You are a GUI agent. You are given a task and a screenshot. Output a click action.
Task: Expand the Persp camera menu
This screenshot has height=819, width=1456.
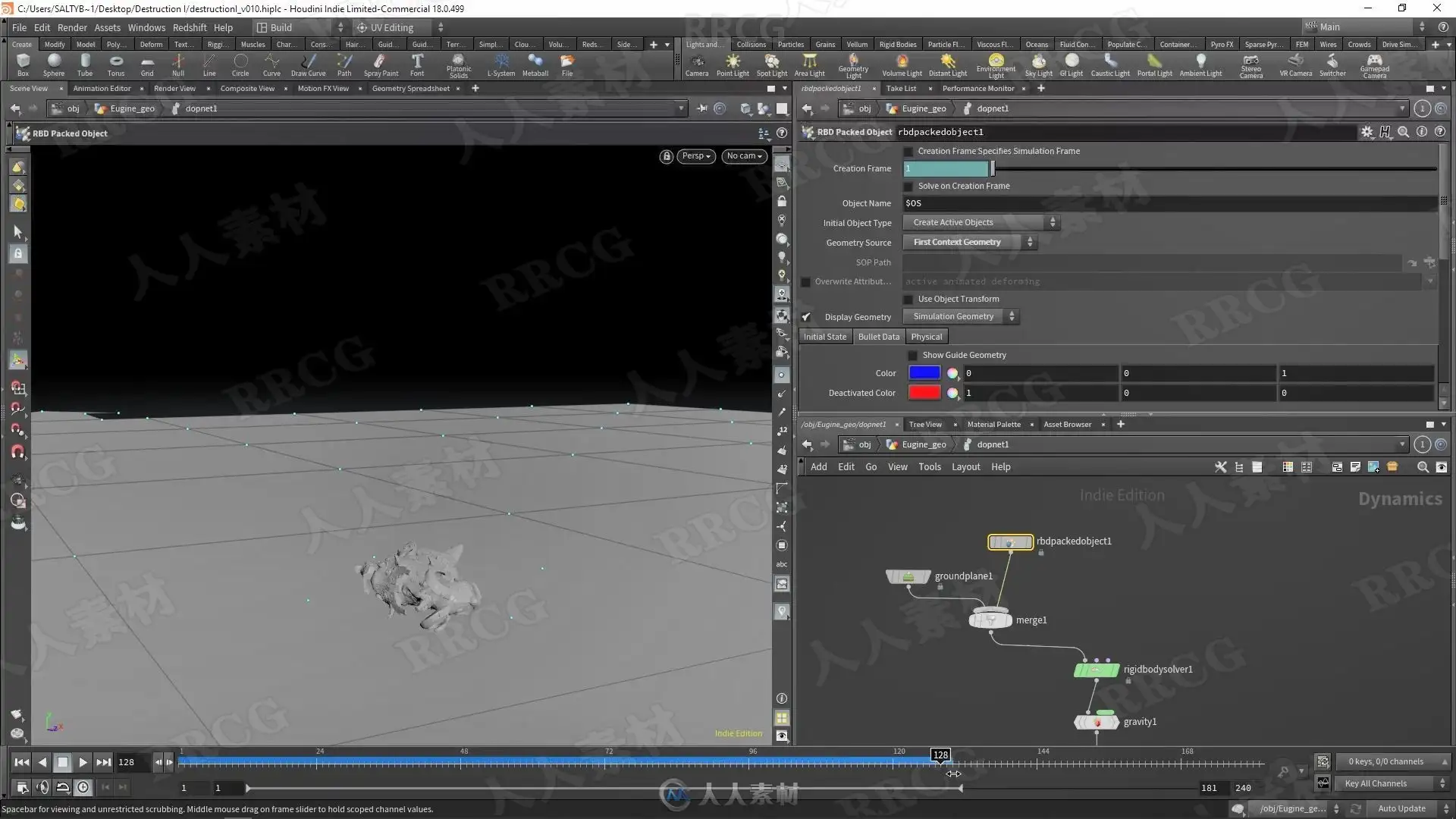pos(695,156)
